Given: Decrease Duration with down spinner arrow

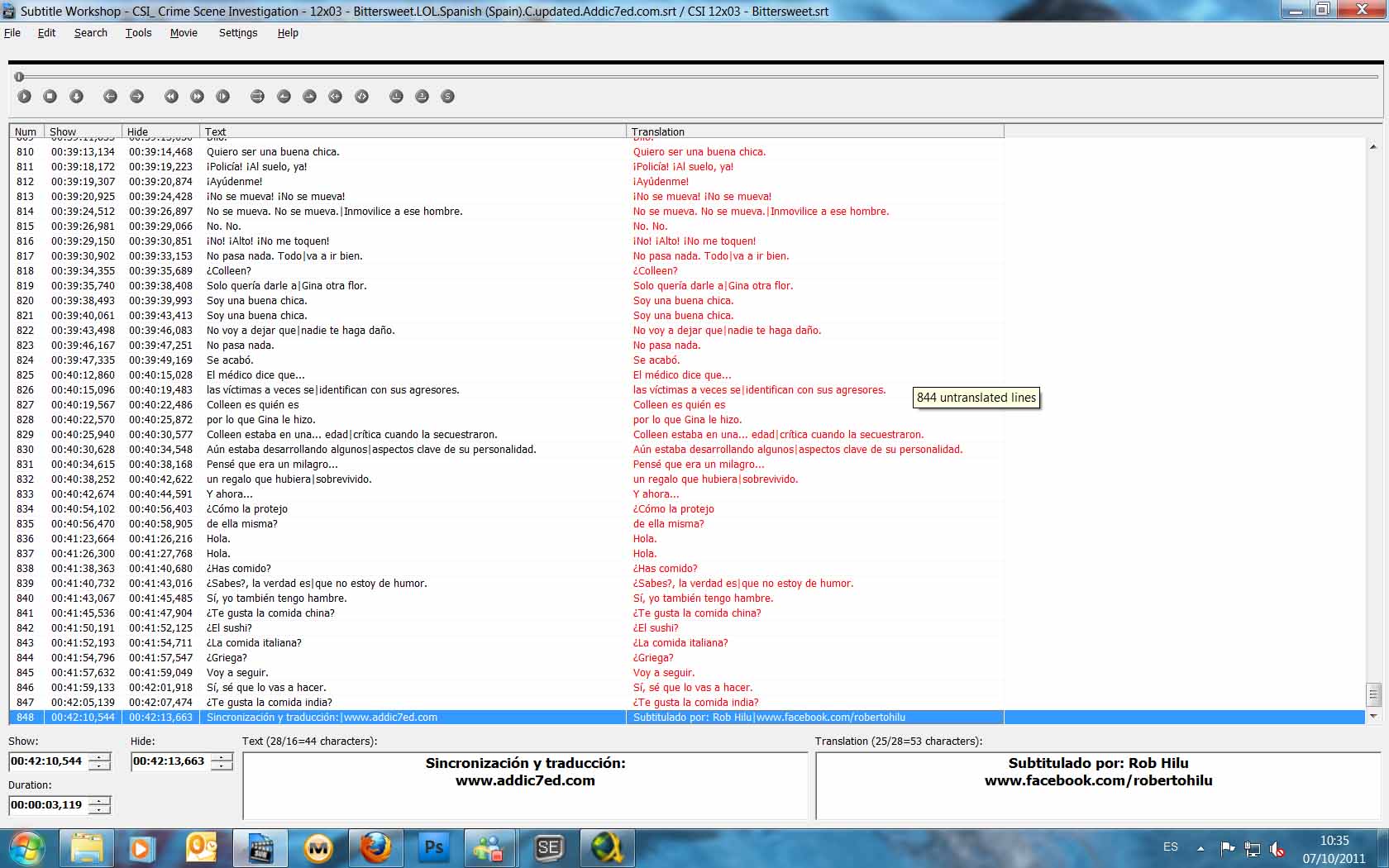Looking at the screenshot, I should click(x=99, y=809).
